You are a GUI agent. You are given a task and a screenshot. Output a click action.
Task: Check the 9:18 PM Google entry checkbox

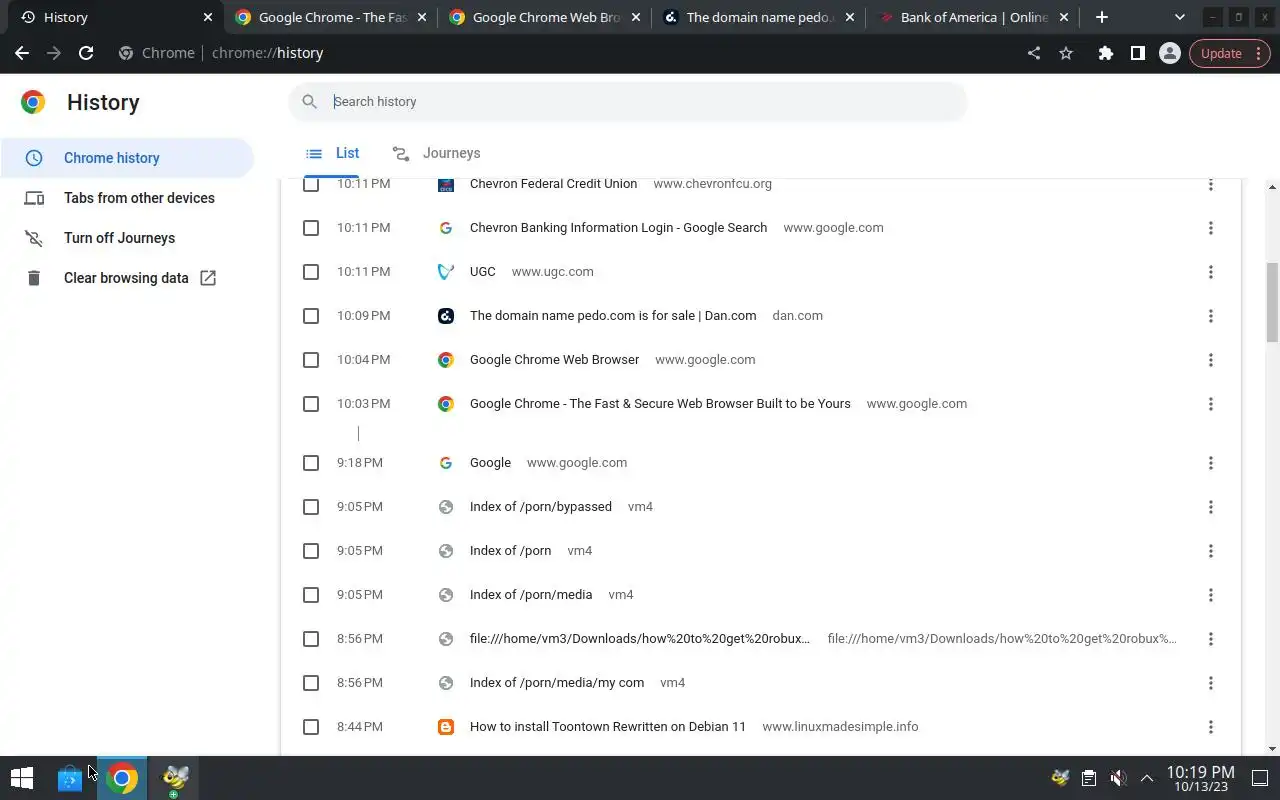pyautogui.click(x=311, y=463)
